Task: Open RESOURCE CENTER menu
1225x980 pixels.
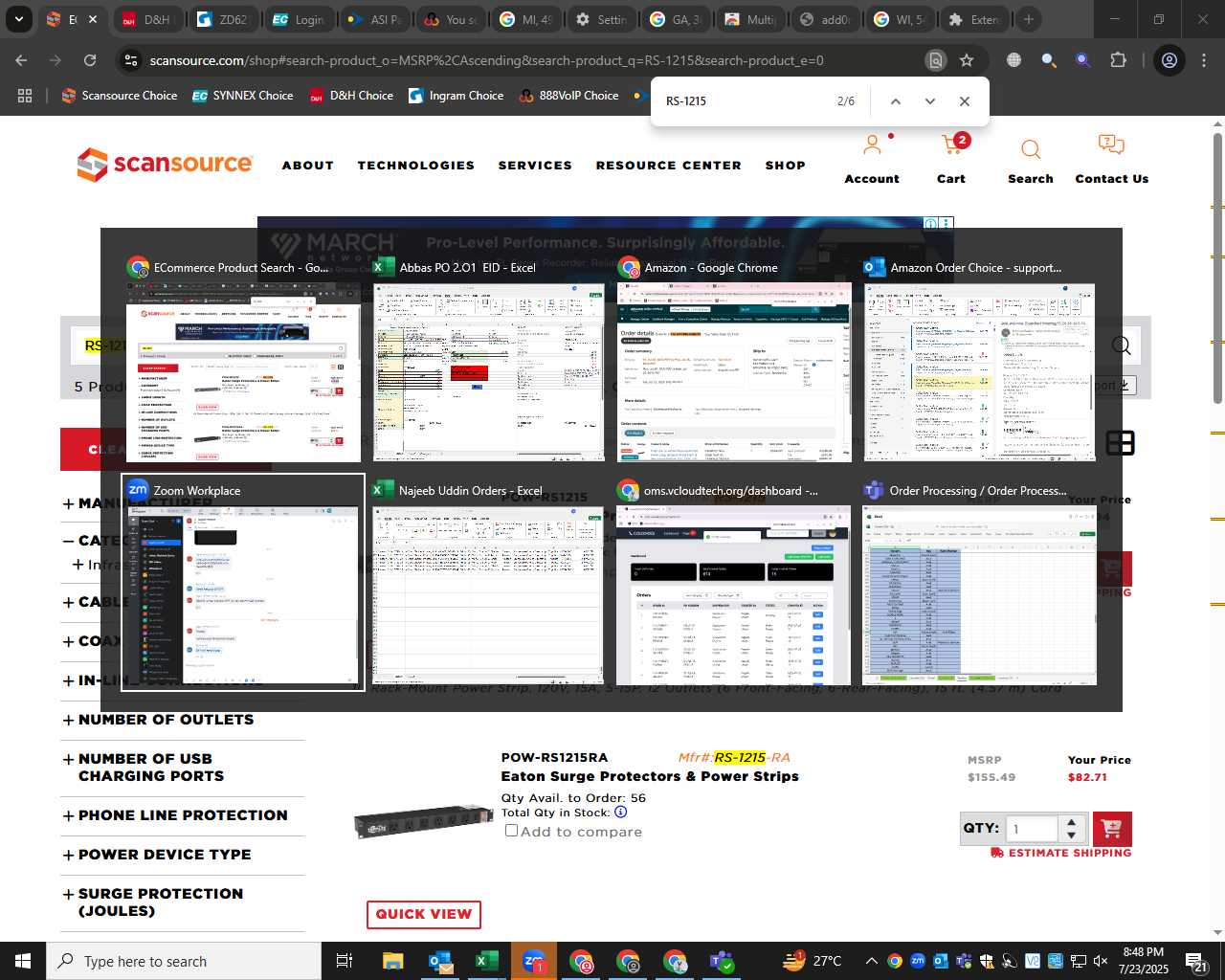Action: (x=669, y=166)
